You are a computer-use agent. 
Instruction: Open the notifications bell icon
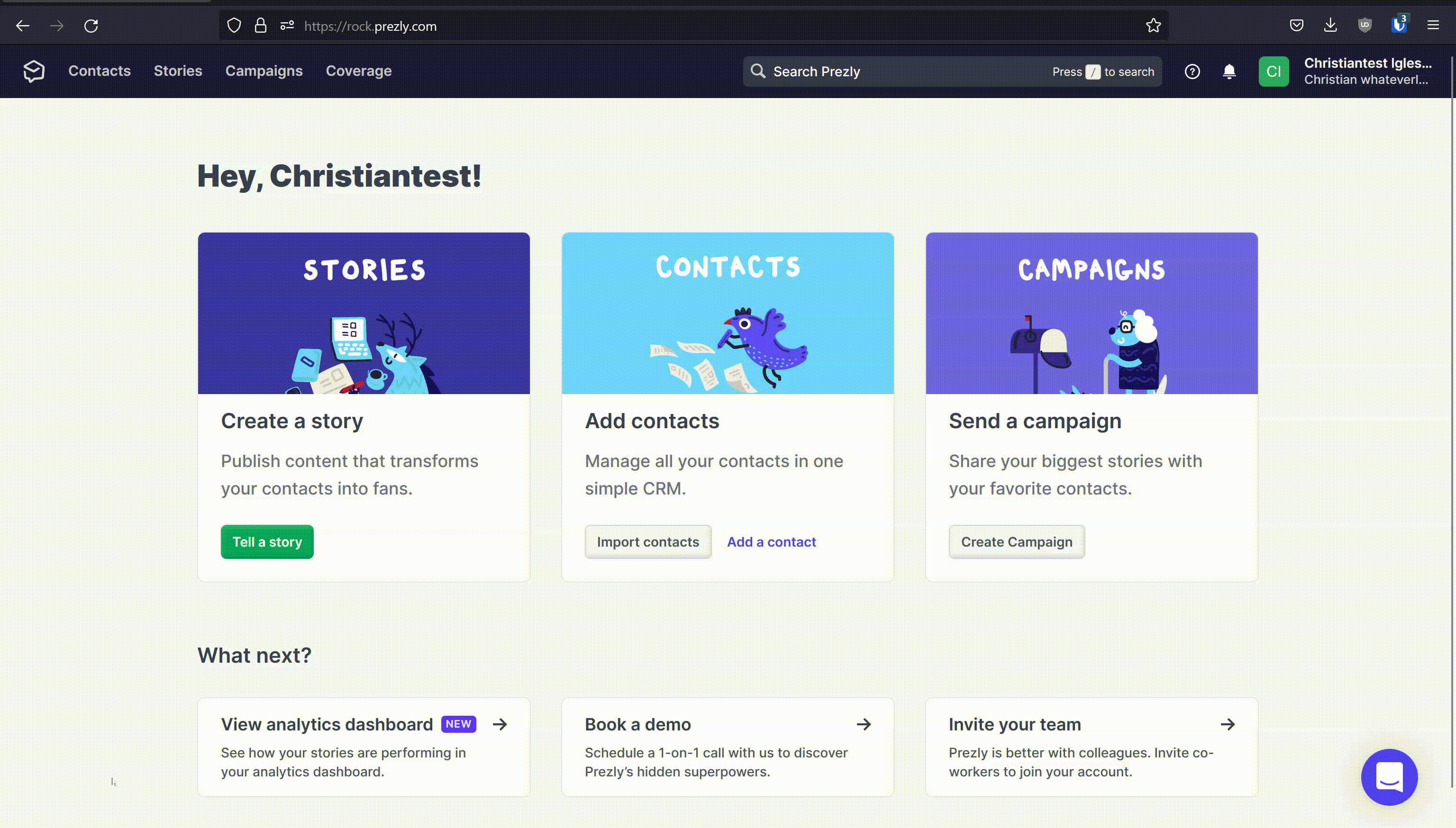[1229, 72]
